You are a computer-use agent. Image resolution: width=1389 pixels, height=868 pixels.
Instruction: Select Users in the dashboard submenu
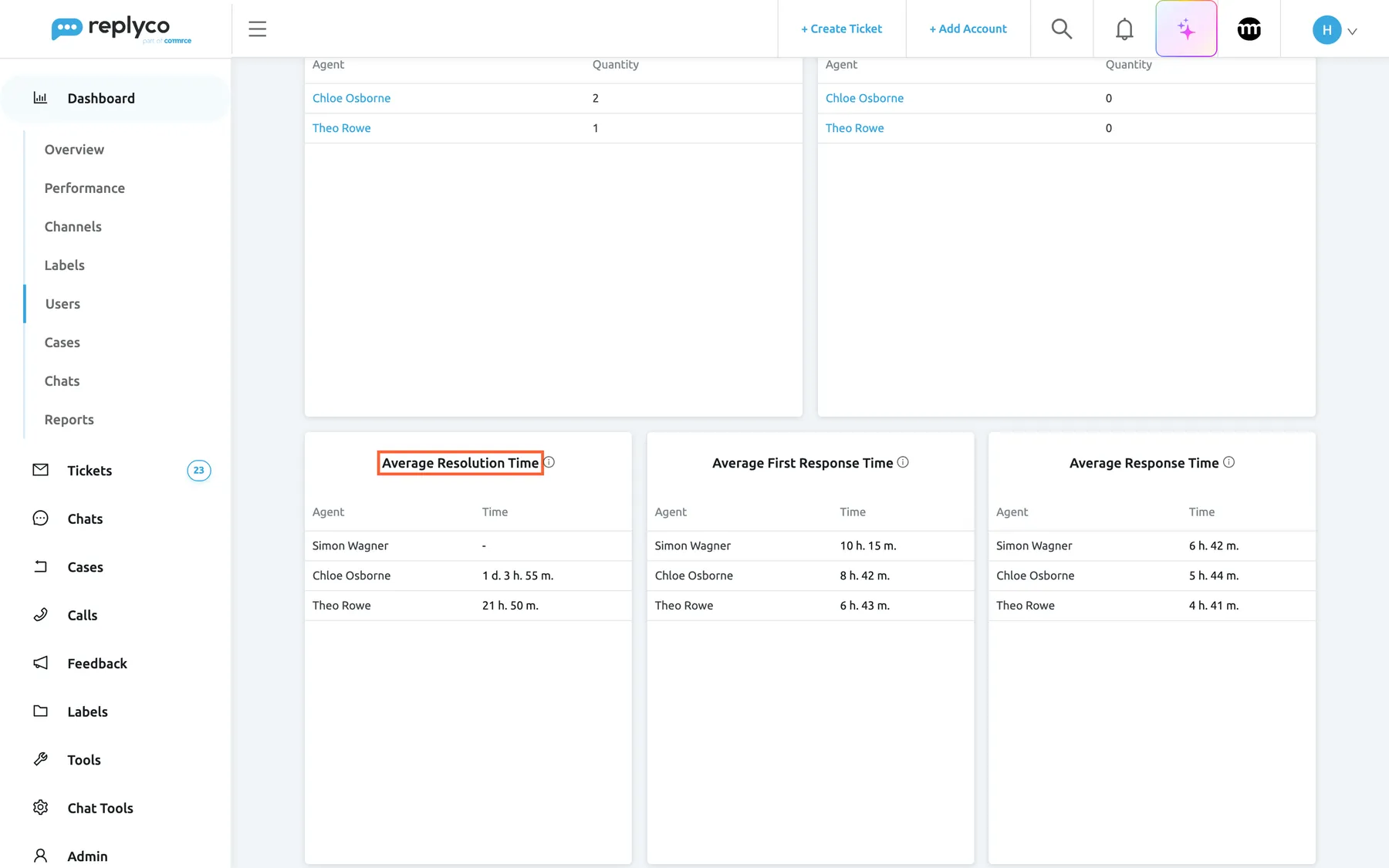click(x=63, y=304)
